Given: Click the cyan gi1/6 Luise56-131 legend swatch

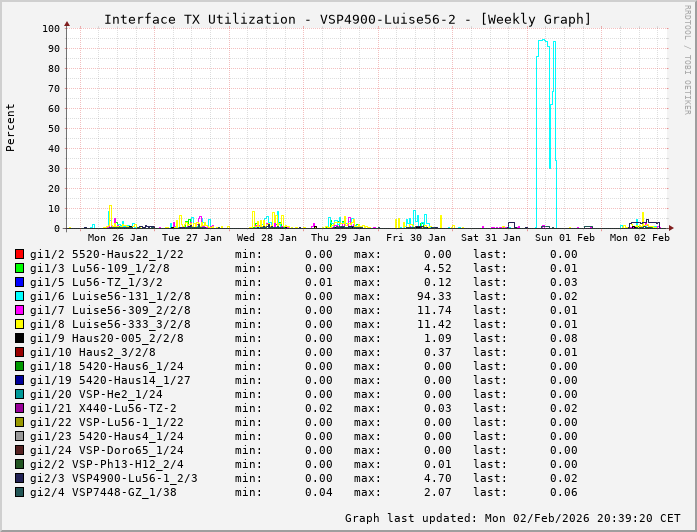Looking at the screenshot, I should (x=19, y=296).
